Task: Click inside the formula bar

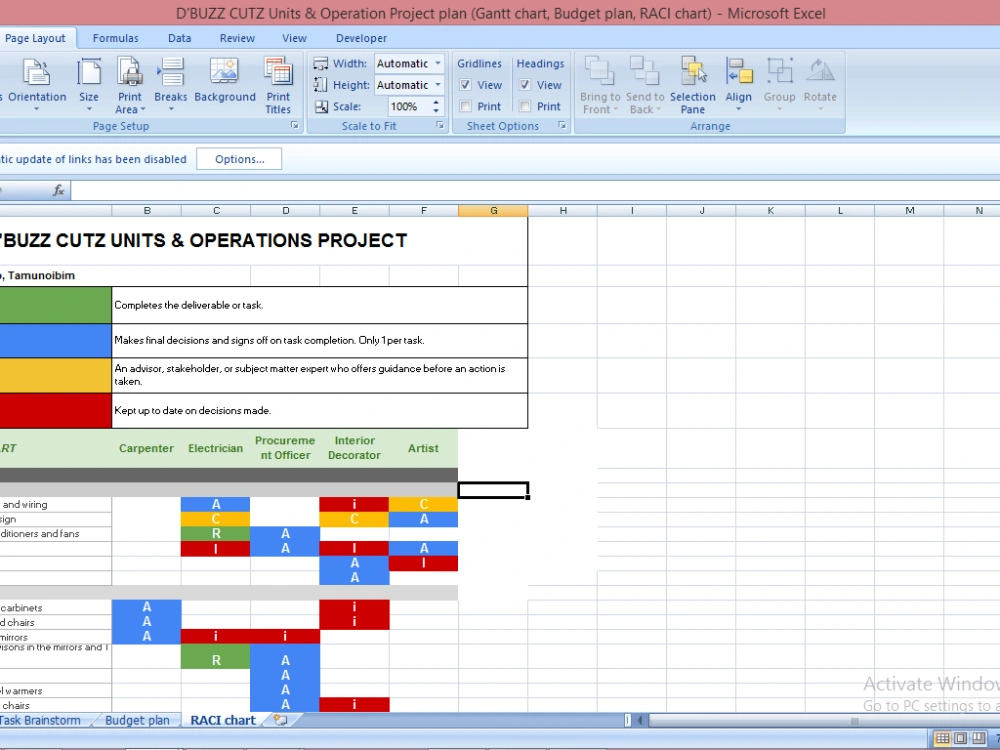Action: pyautogui.click(x=536, y=190)
